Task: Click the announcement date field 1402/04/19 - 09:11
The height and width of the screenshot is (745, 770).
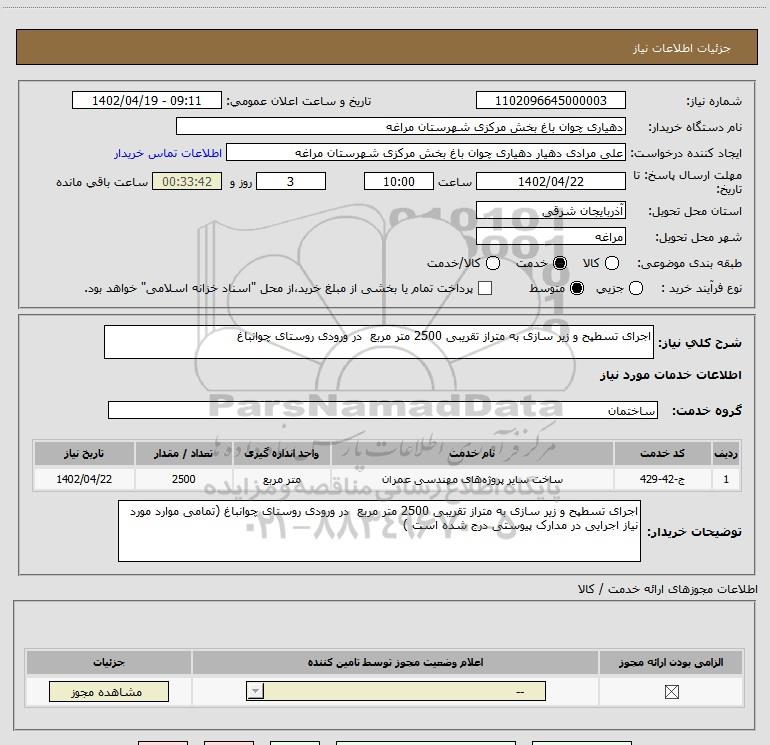Action: point(146,101)
